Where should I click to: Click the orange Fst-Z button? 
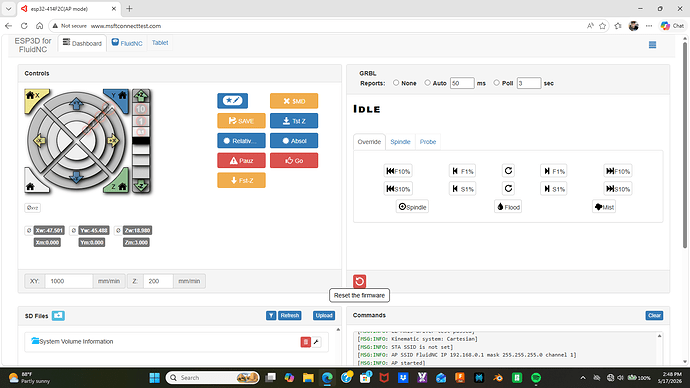point(241,180)
